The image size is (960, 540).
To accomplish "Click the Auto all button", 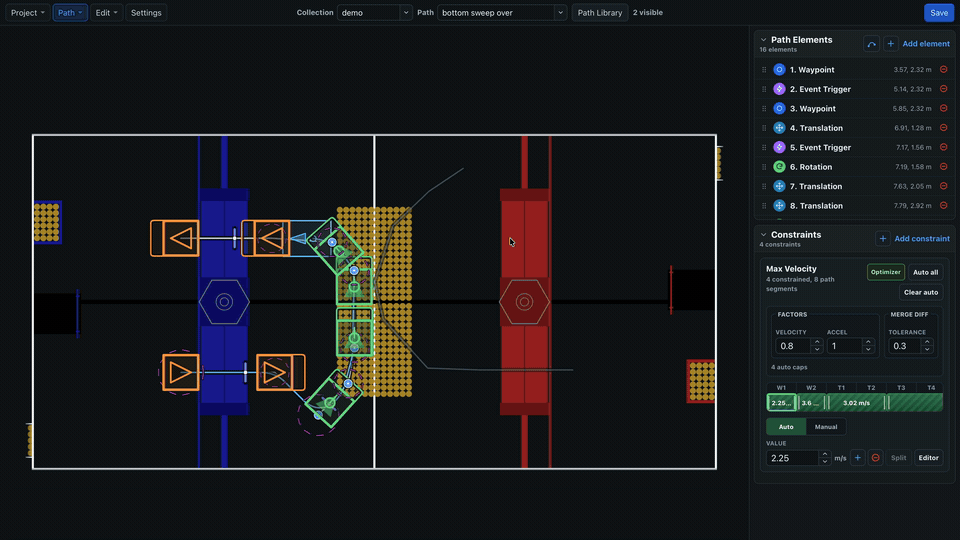I will (x=925, y=272).
